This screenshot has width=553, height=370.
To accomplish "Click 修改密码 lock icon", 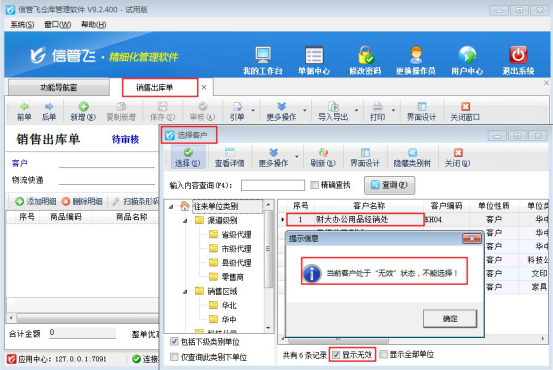I will pyautogui.click(x=365, y=60).
